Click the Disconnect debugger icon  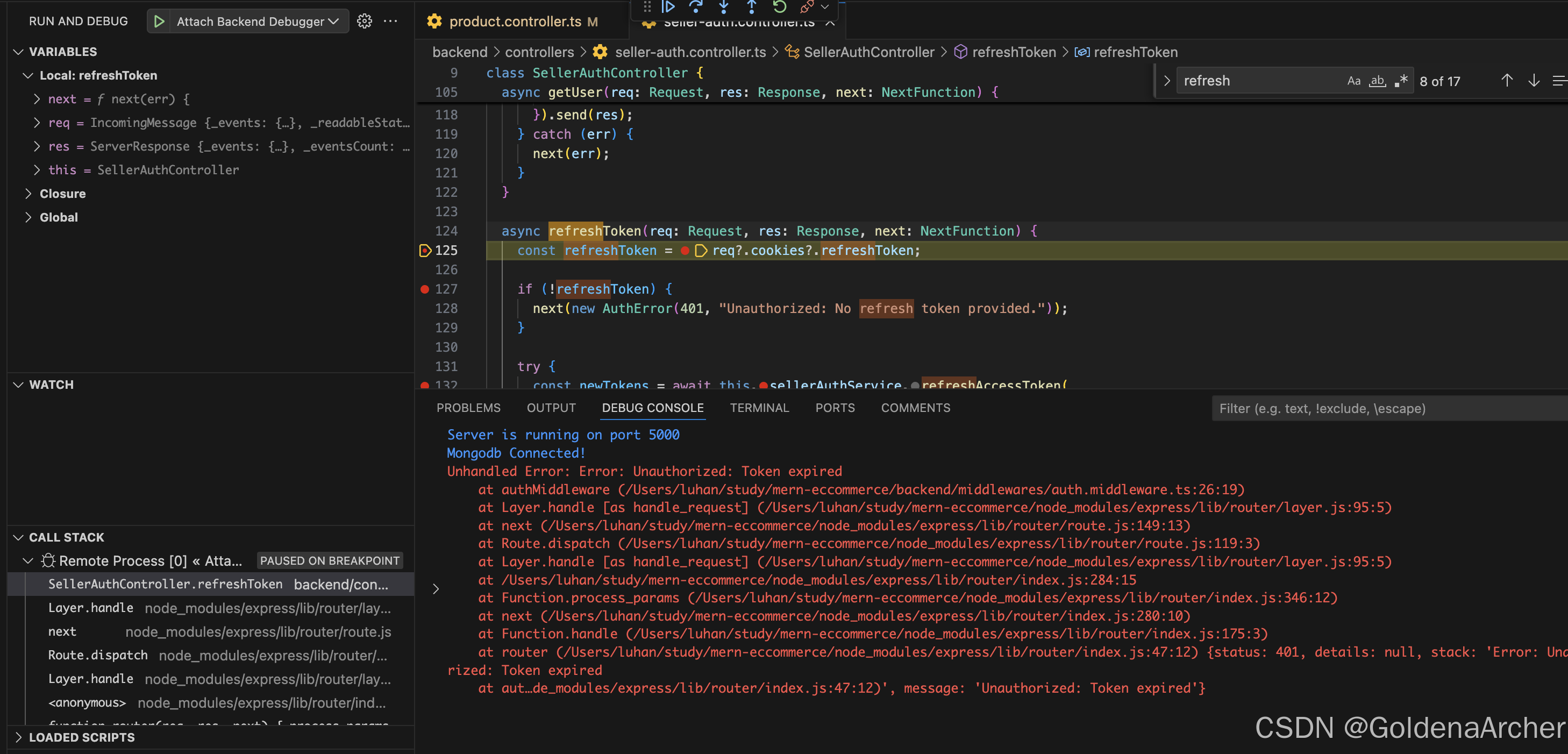tap(807, 6)
